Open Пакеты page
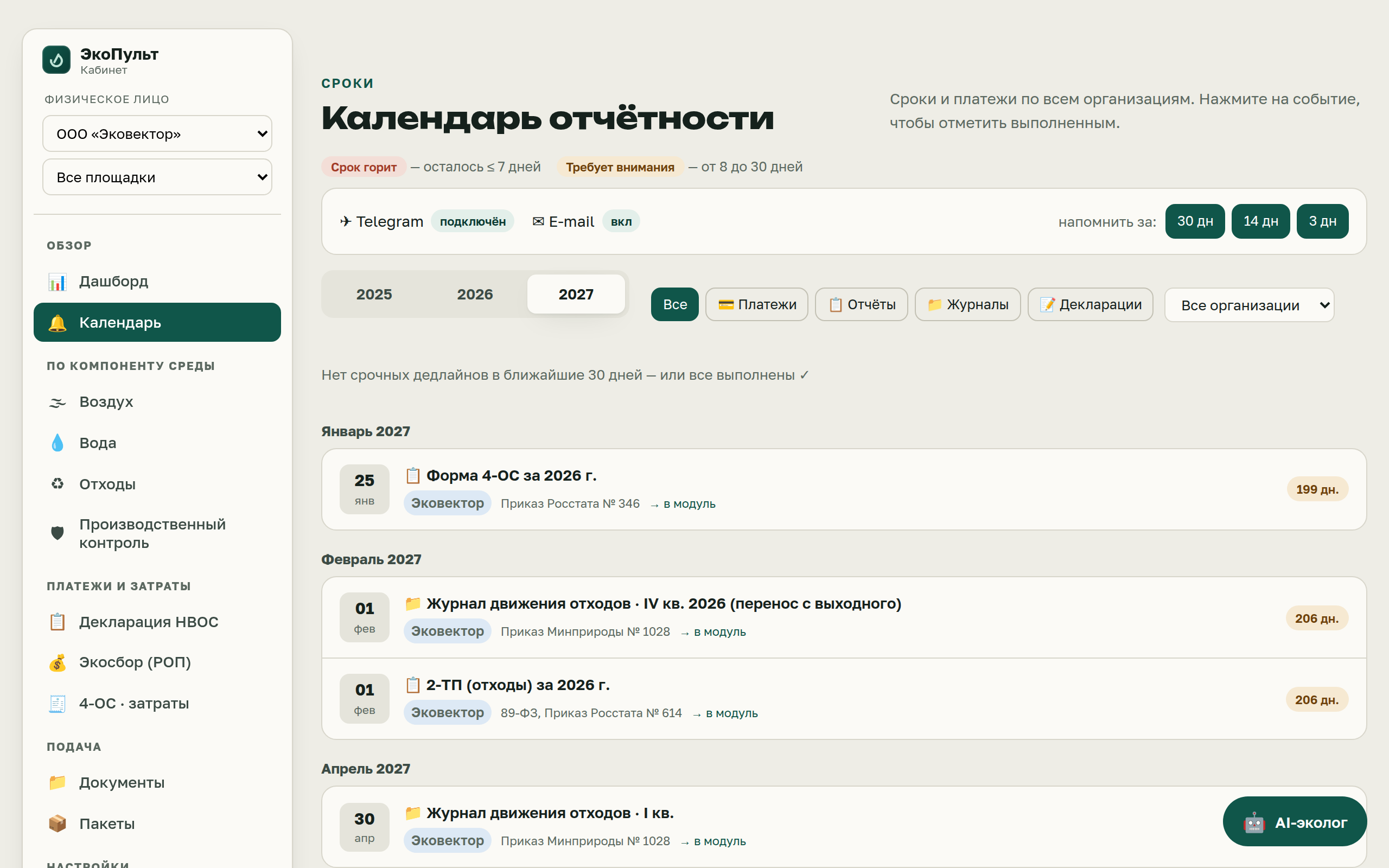 [157, 824]
